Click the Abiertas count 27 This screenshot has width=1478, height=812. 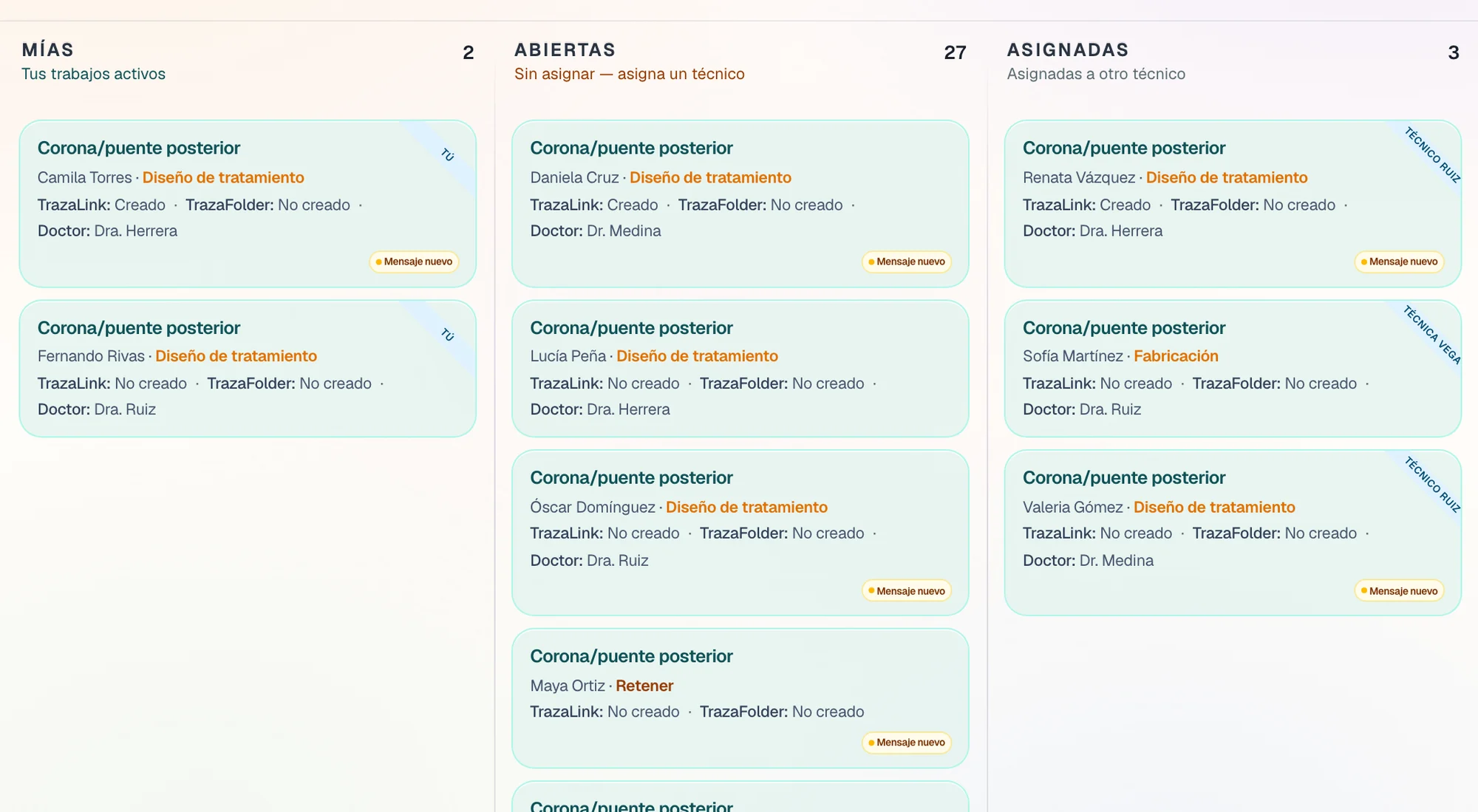tap(955, 52)
